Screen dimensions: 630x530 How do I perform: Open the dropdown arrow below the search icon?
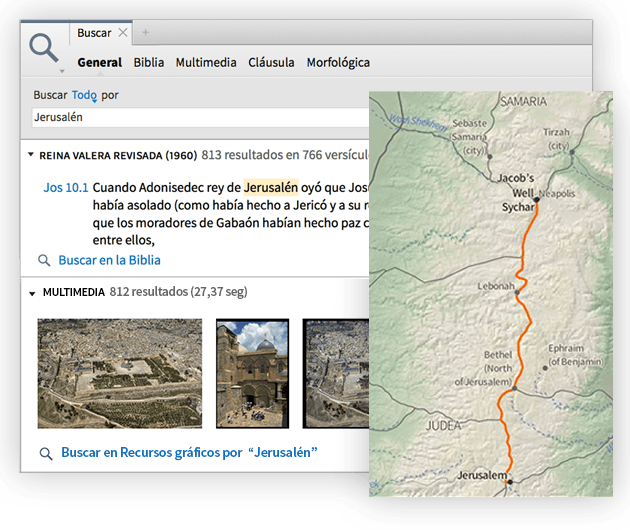click(62, 71)
